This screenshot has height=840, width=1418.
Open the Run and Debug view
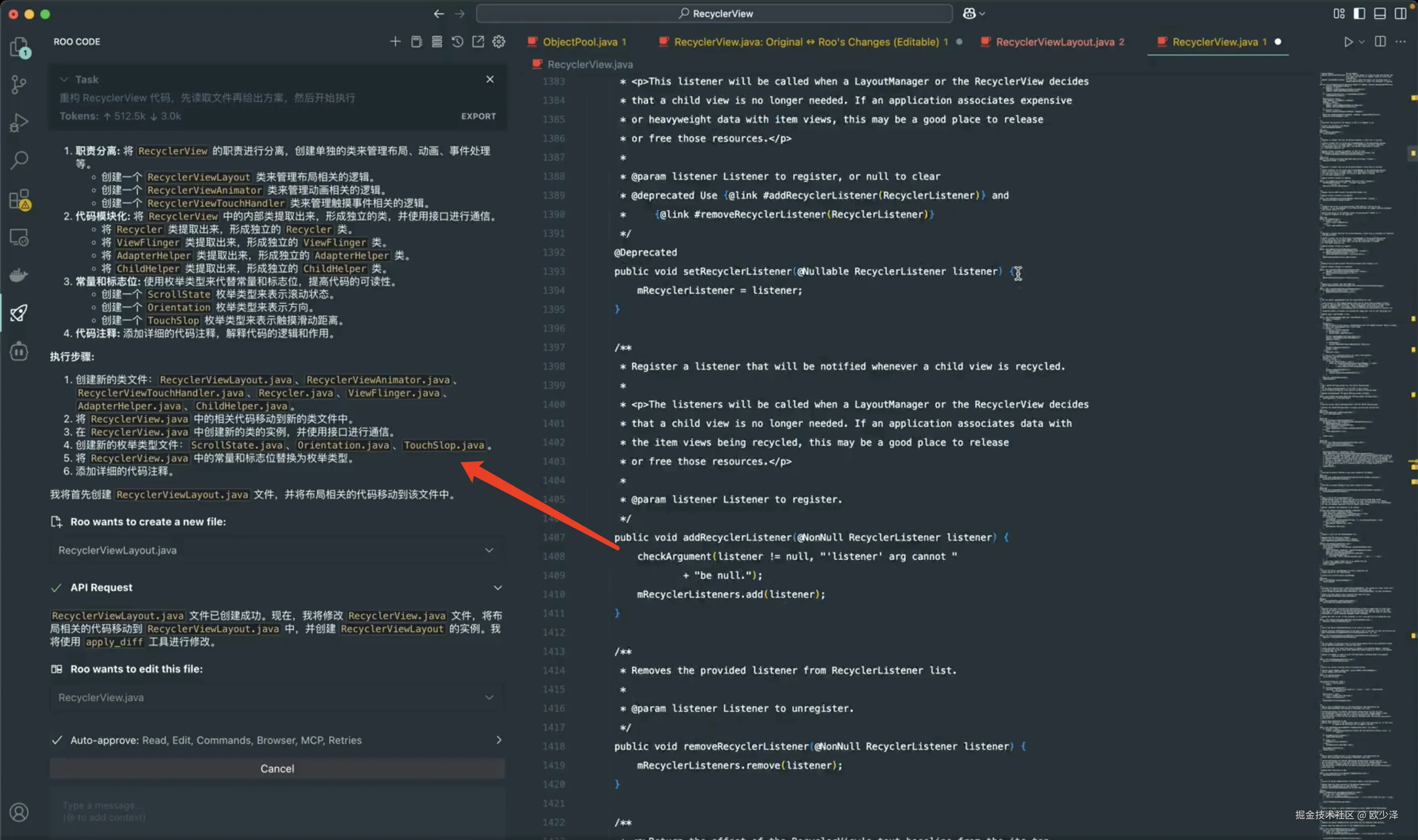(19, 122)
